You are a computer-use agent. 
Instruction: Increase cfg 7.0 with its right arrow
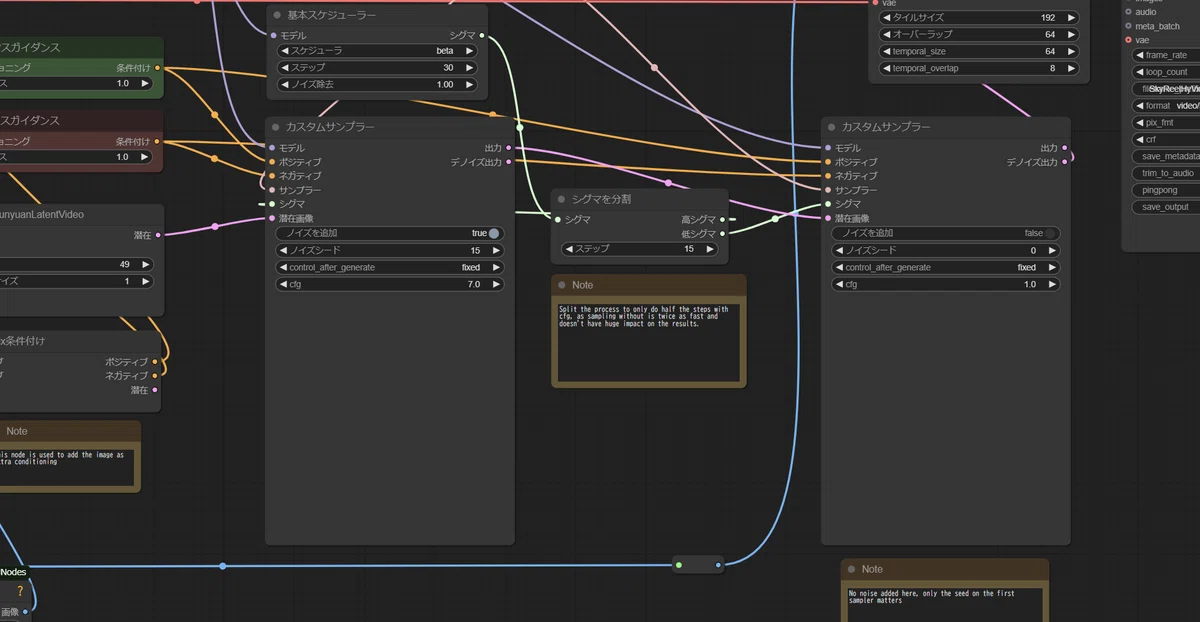point(497,285)
